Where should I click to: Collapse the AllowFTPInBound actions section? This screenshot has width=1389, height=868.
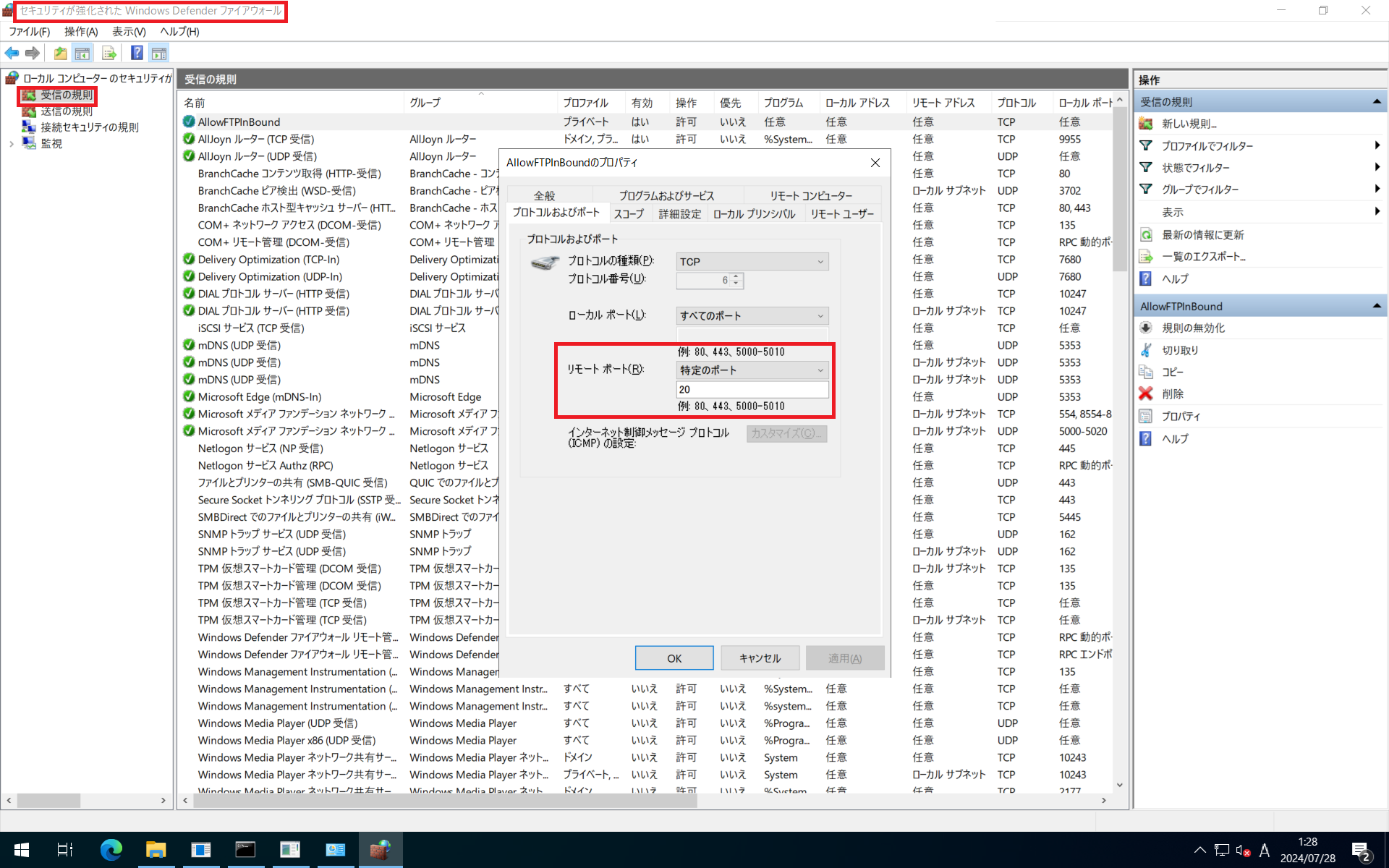pos(1376,306)
